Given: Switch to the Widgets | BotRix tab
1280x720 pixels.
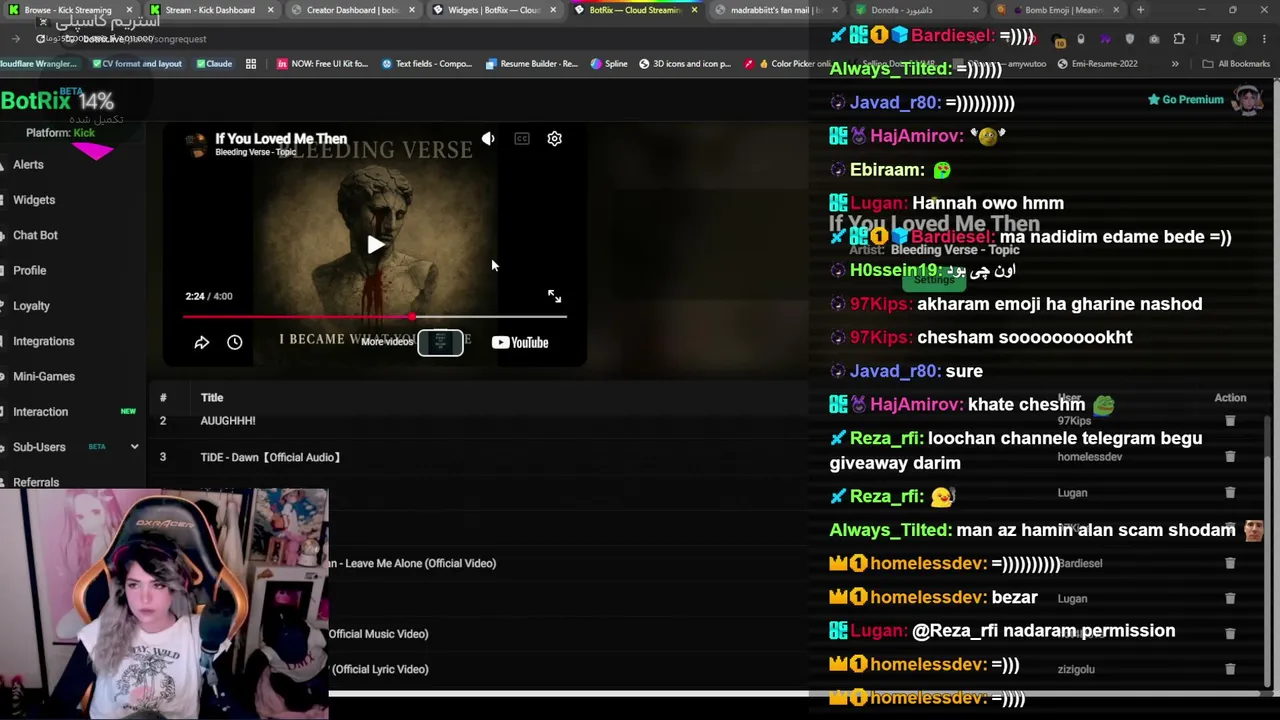Looking at the screenshot, I should click(494, 10).
